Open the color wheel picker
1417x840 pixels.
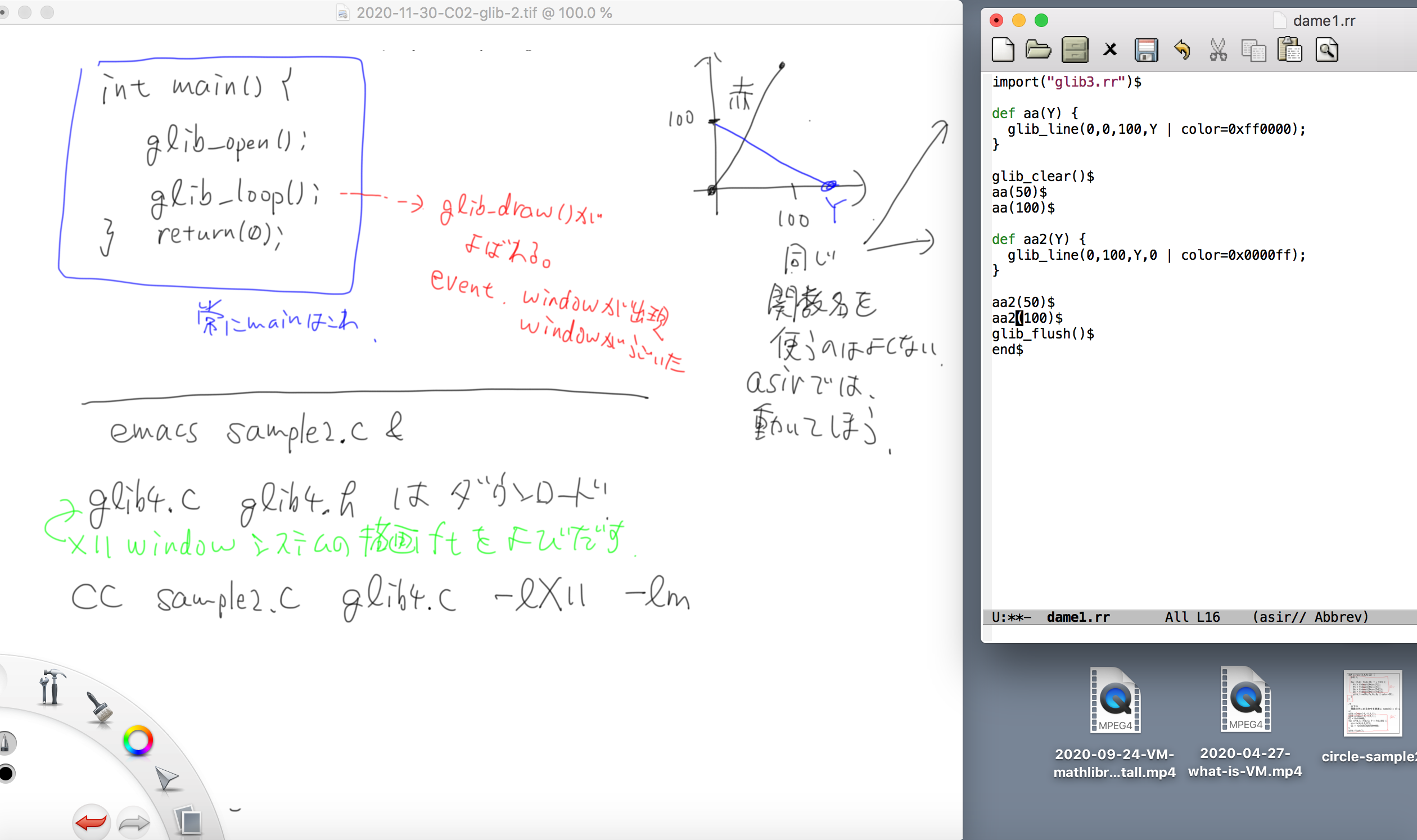pos(138,740)
